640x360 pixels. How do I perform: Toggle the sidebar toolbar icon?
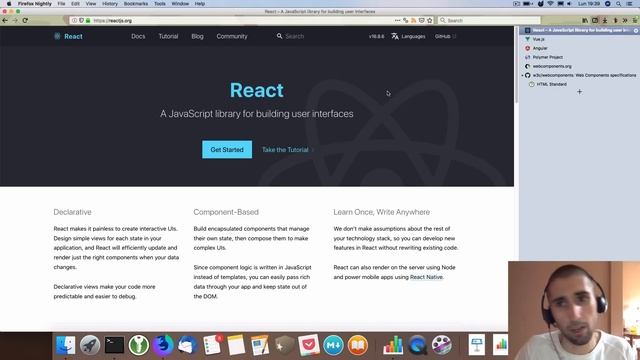click(595, 20)
